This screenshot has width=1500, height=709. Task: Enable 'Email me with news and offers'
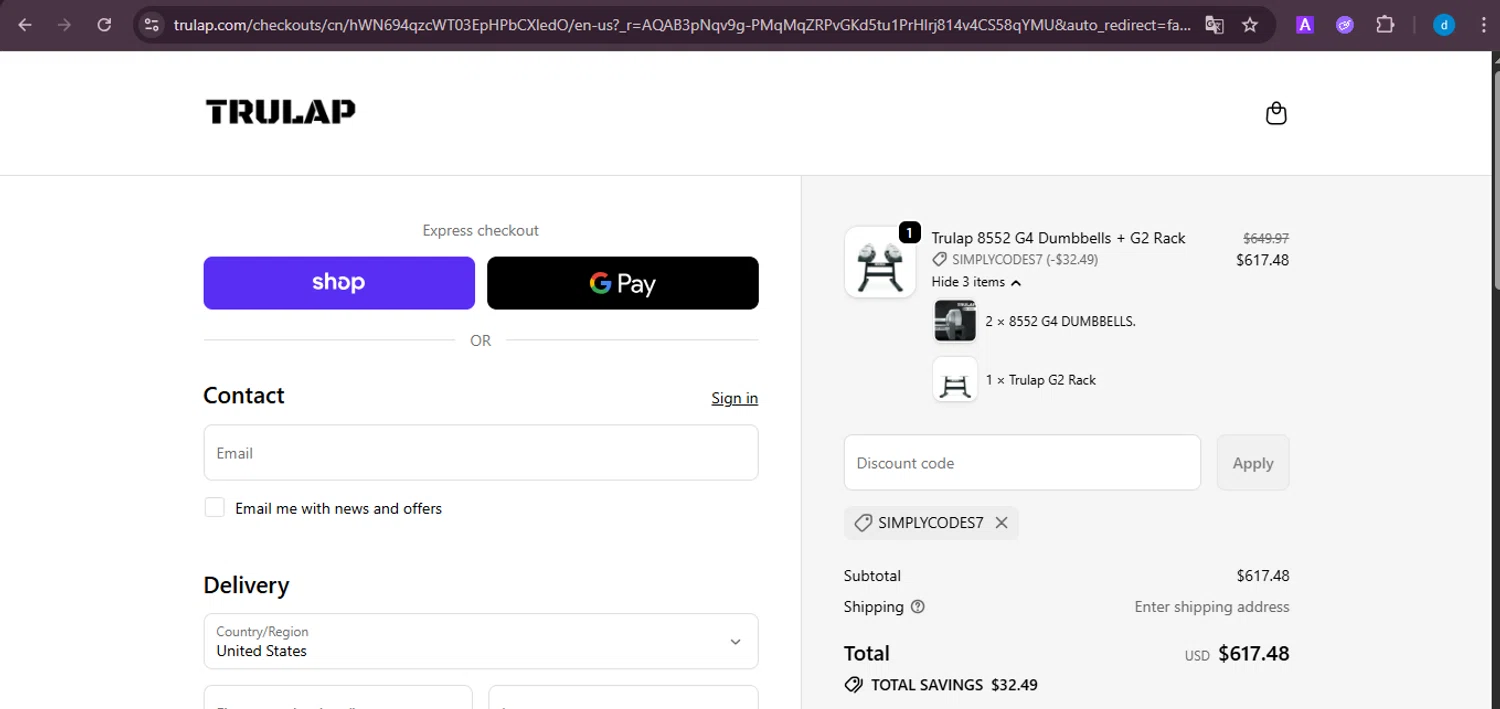coord(215,507)
